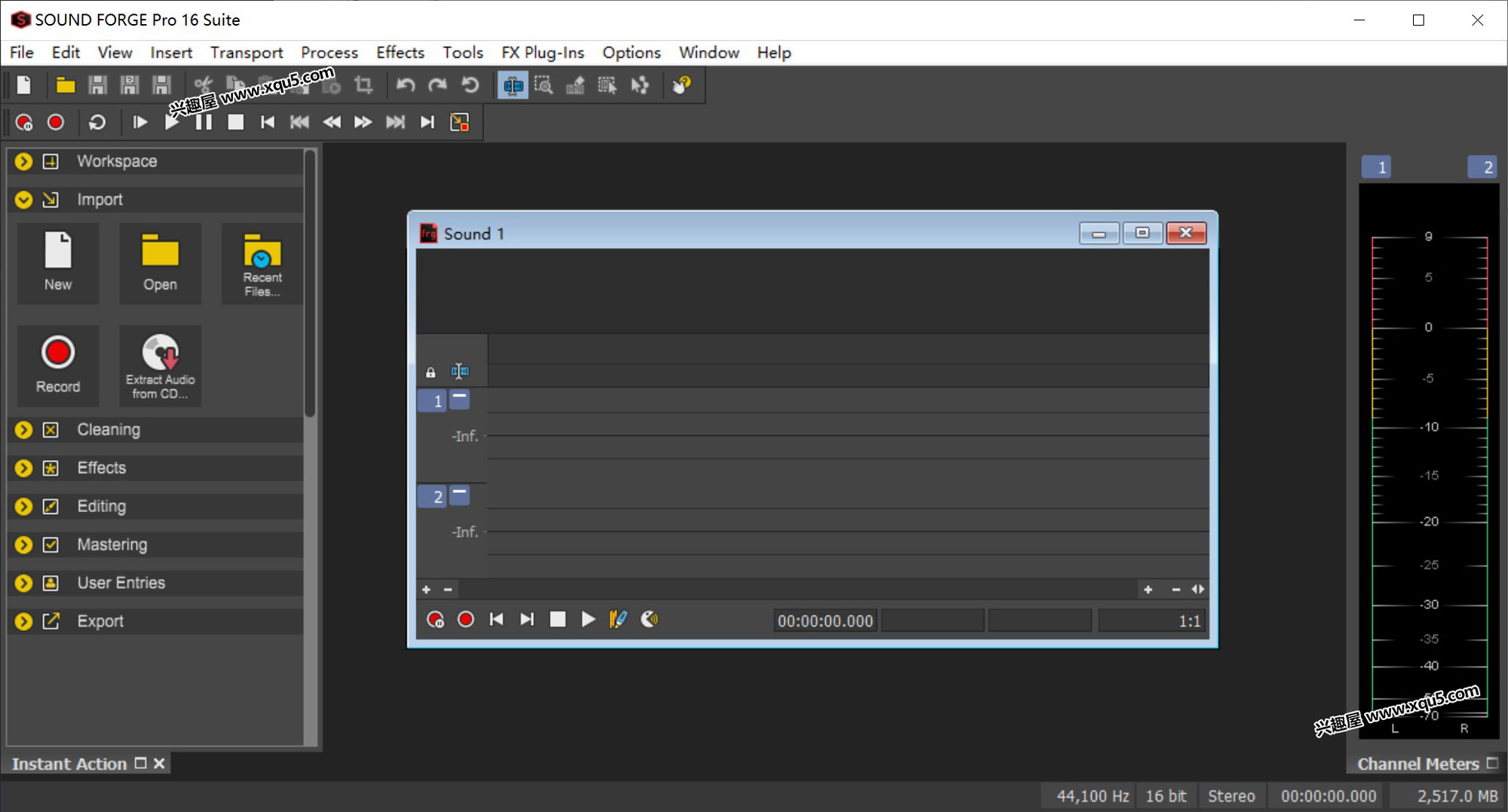
Task: Click the Instant Action panel scrollbar
Action: (310, 283)
